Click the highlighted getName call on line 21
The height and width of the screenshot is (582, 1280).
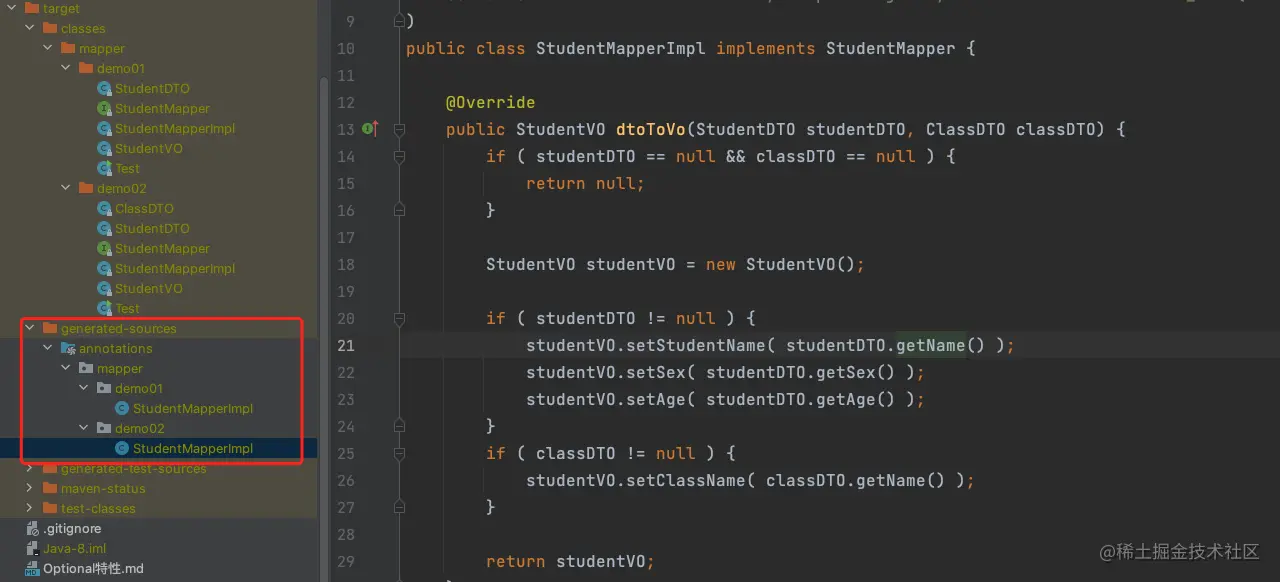click(x=930, y=345)
